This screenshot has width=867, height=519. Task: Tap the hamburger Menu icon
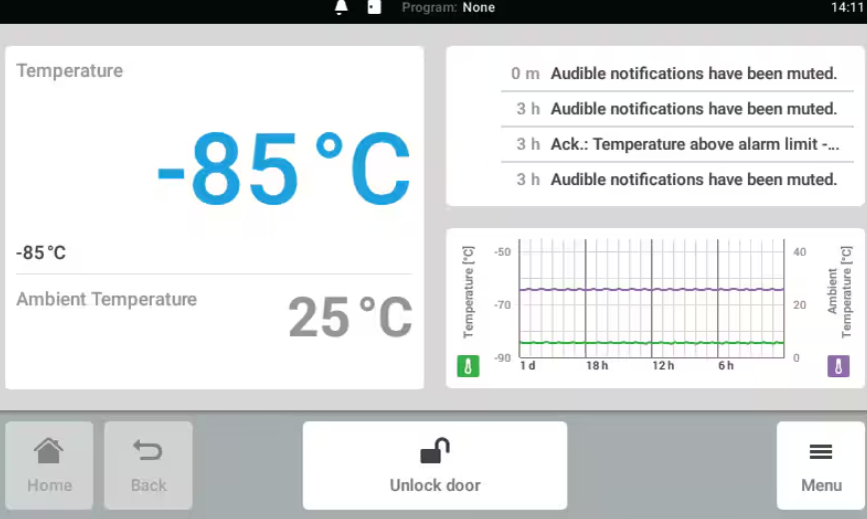click(821, 453)
